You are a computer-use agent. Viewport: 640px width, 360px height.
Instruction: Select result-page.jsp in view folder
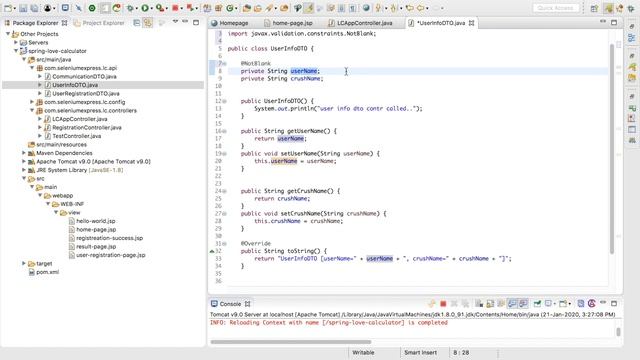[x=96, y=247]
